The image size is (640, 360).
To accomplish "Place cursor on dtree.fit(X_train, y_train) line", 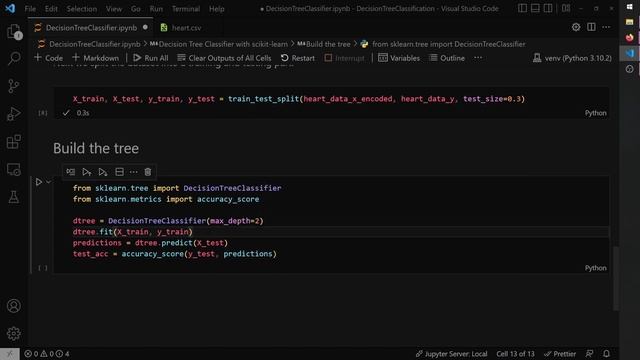I will pyautogui.click(x=132, y=232).
